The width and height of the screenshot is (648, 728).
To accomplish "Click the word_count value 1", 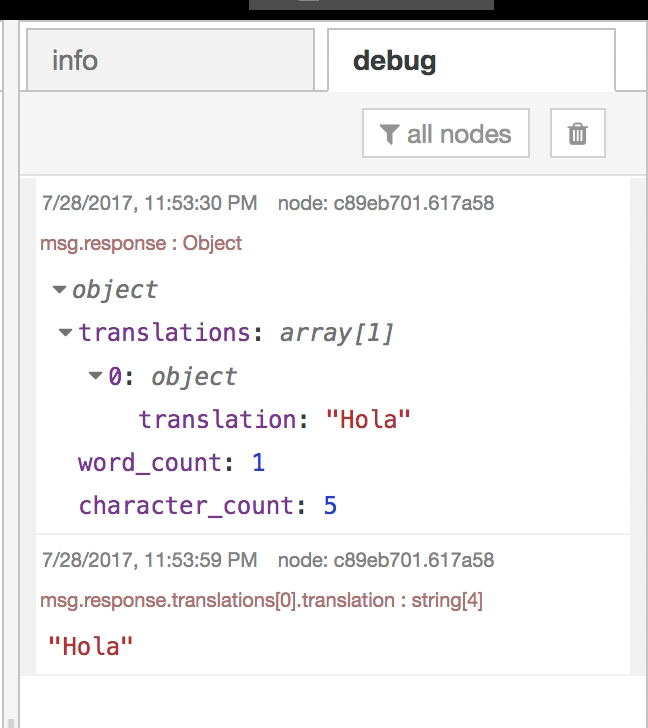I will (x=258, y=463).
